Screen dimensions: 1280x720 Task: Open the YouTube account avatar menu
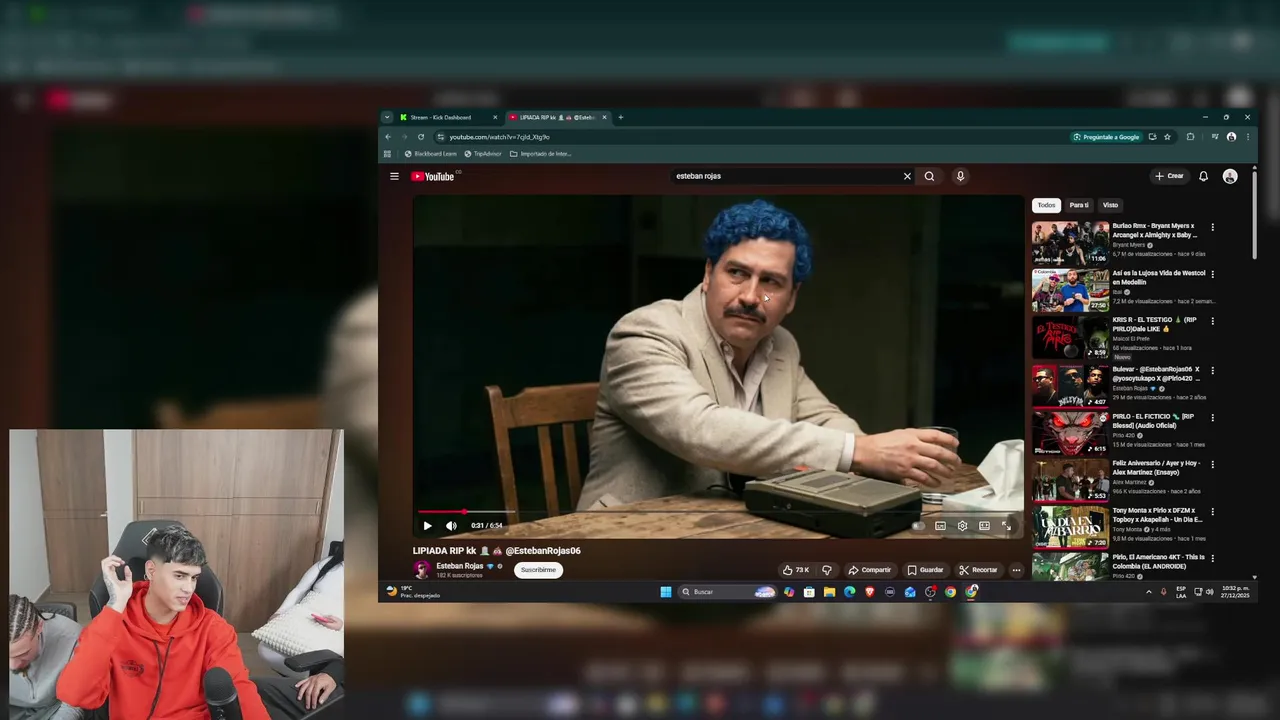pyautogui.click(x=1230, y=176)
